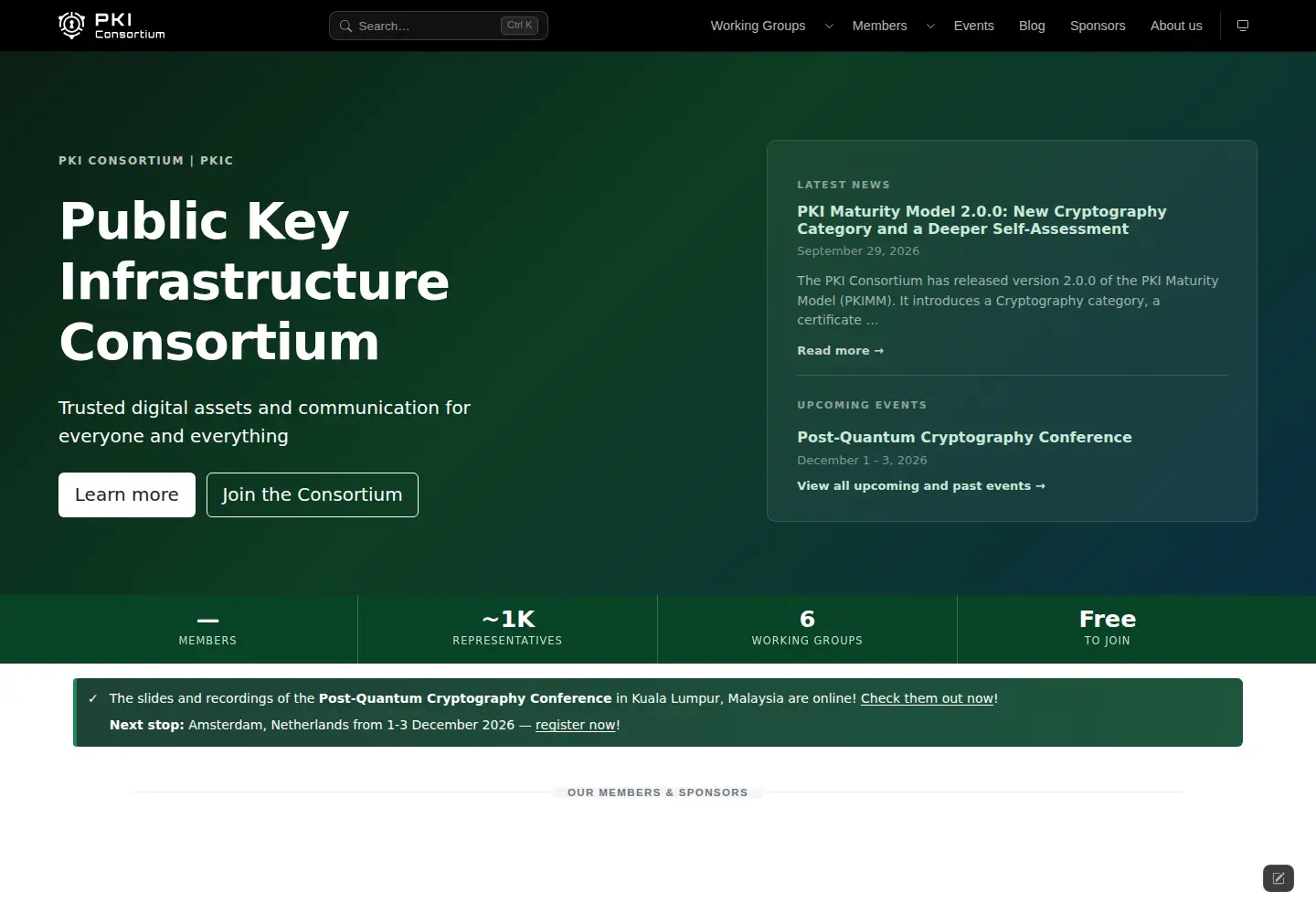1316x914 pixels.
Task: Expand the Members dropdown chevron in navbar
Action: tap(930, 27)
